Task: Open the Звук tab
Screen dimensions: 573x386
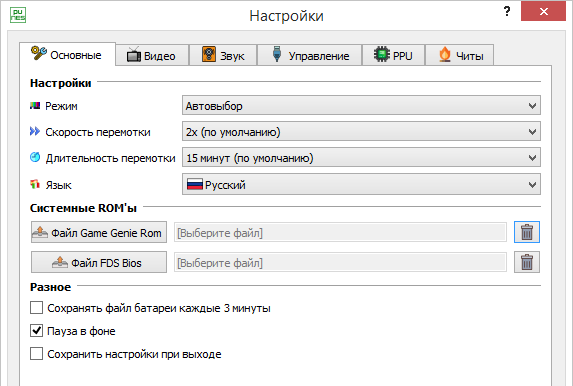Action: point(223,56)
